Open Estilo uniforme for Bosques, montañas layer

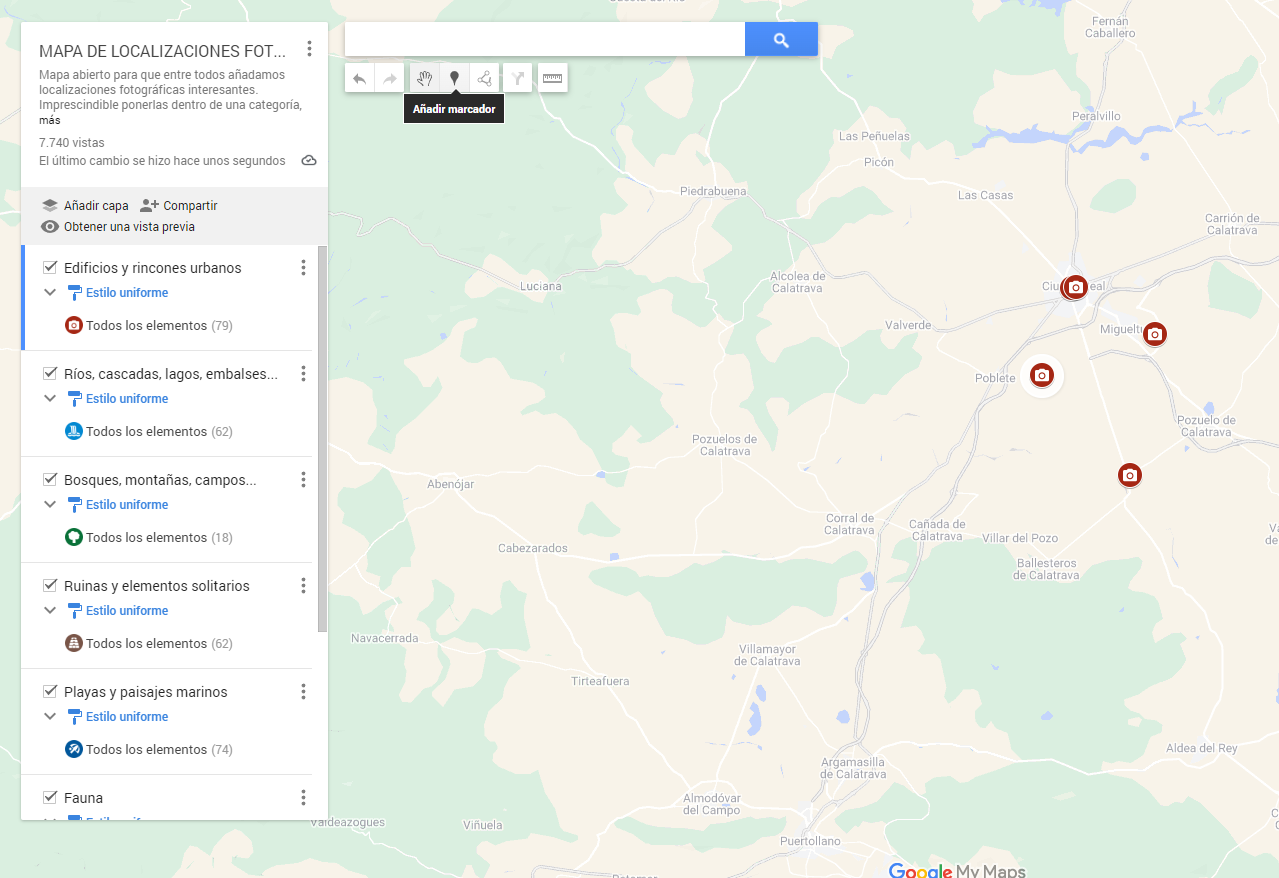(118, 505)
